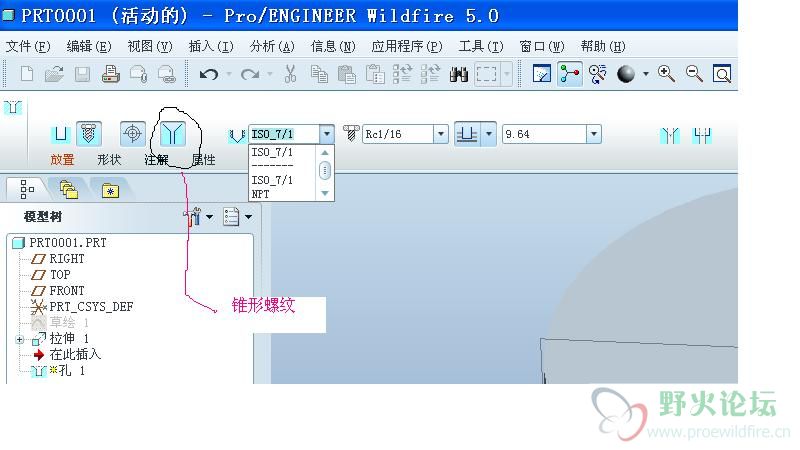This screenshot has width=800, height=450.
Task: Switch to the model tree navigator tab
Action: (x=27, y=189)
